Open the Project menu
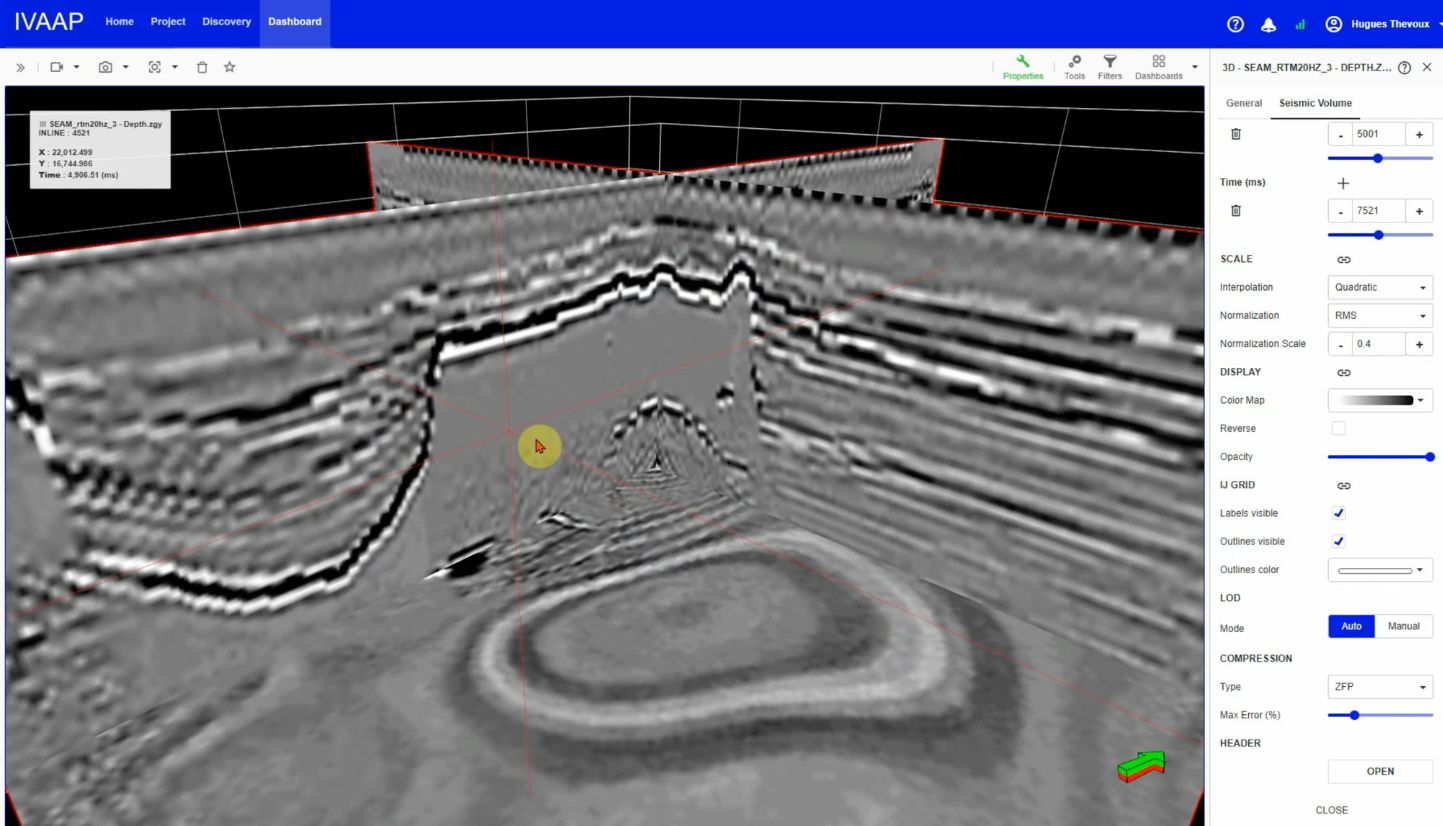 [x=168, y=22]
